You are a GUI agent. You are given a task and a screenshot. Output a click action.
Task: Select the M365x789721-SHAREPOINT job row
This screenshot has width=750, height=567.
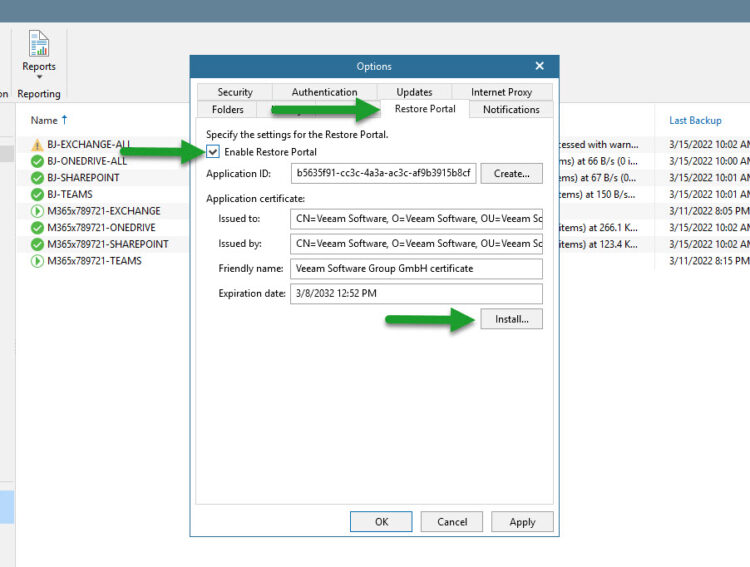(103, 245)
